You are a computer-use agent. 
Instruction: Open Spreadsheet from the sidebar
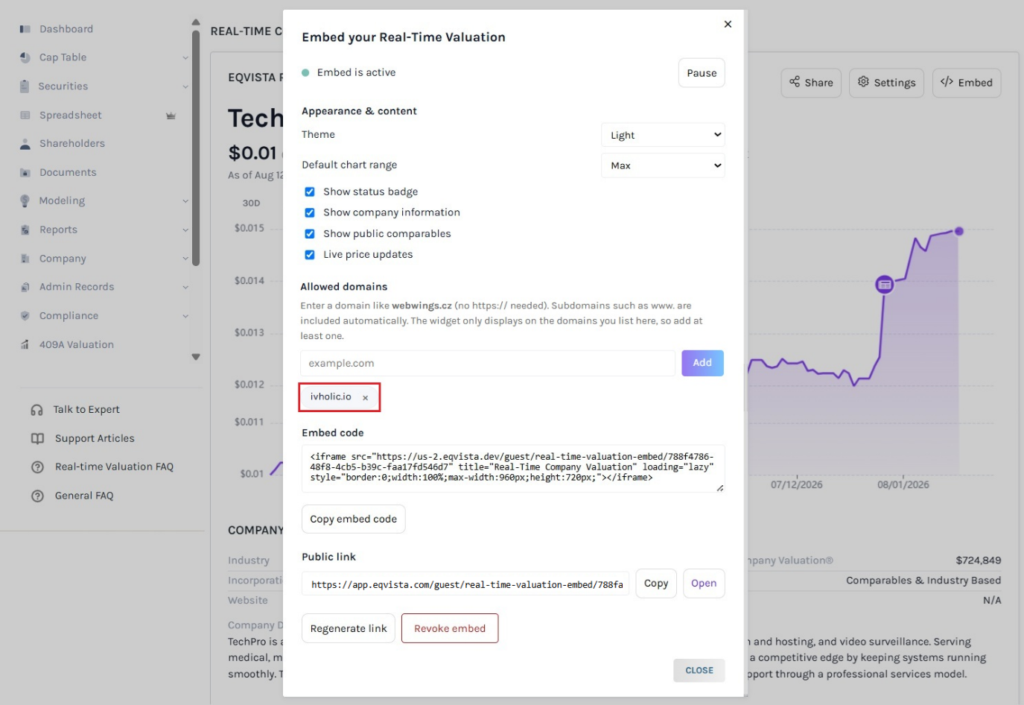(71, 116)
